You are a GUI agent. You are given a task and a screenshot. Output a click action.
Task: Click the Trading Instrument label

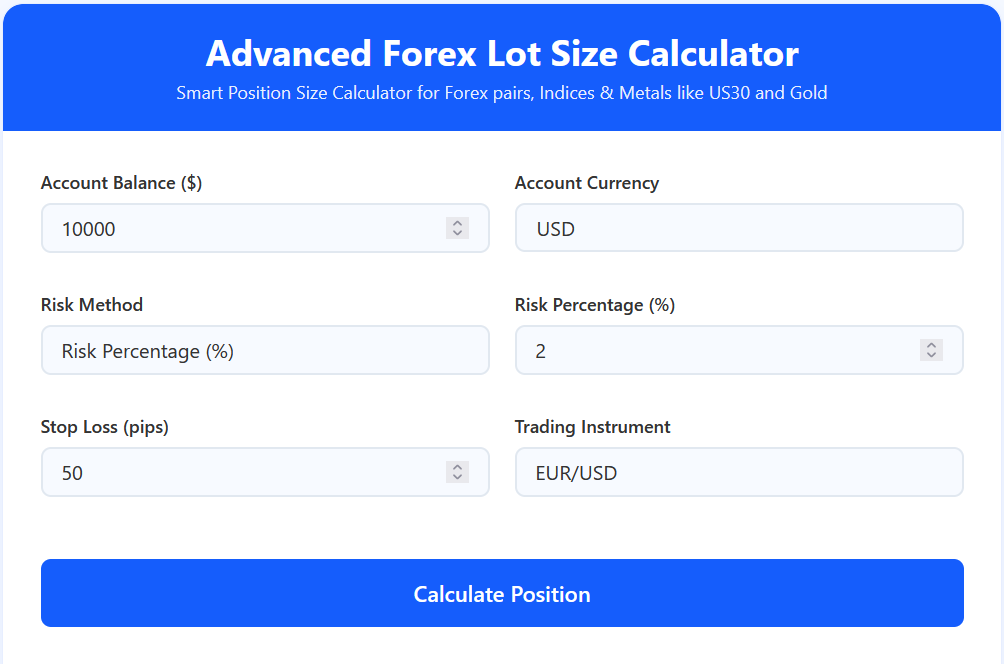592,427
